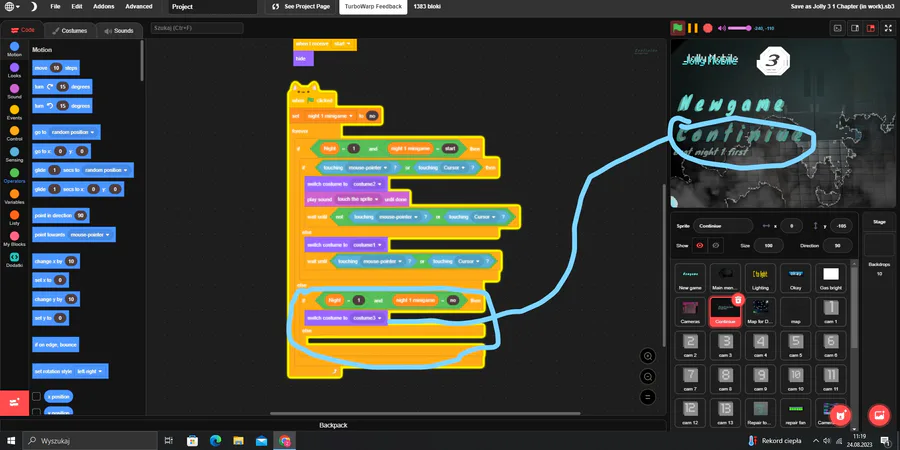Open 'point towards mouse-pointer' dropdown
The image size is (900, 450).
click(91, 235)
